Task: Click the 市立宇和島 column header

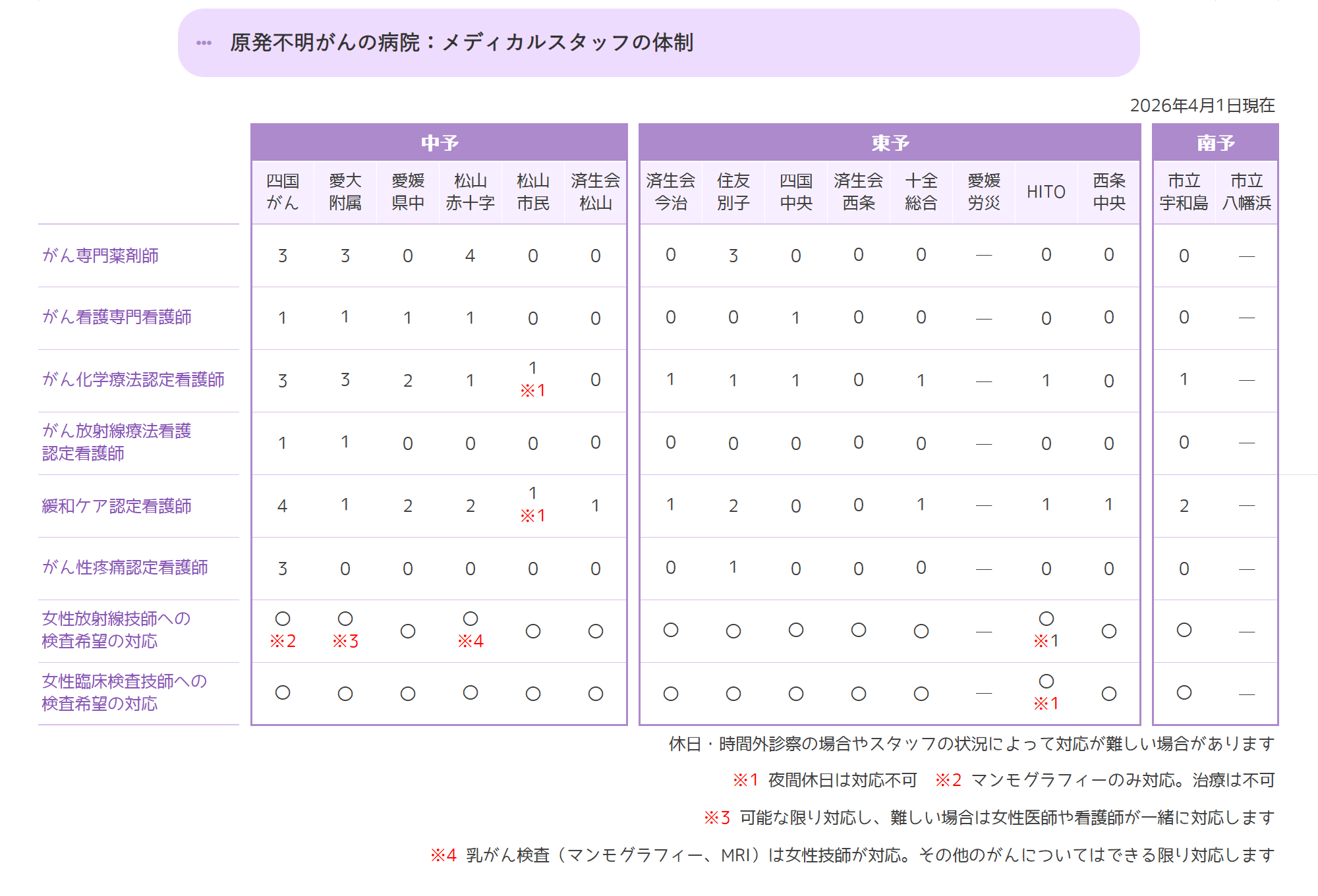Action: click(x=1184, y=192)
